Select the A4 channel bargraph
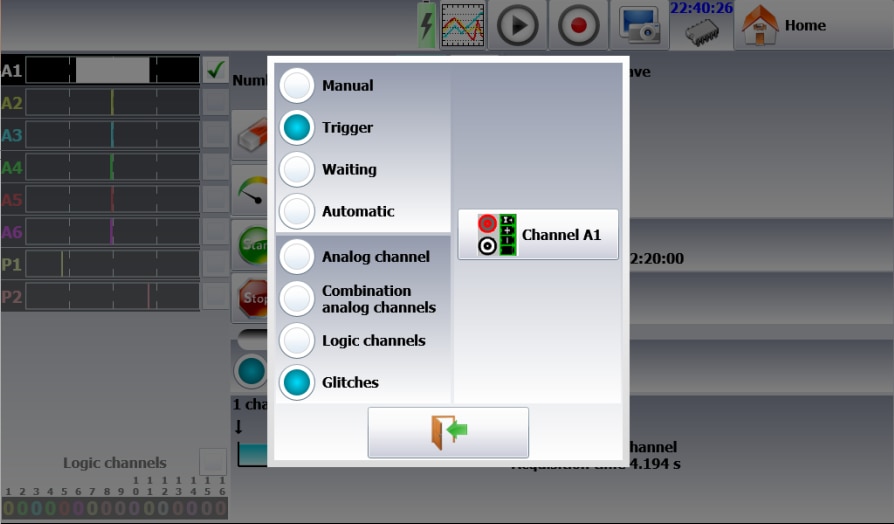The image size is (894, 524). click(x=113, y=167)
